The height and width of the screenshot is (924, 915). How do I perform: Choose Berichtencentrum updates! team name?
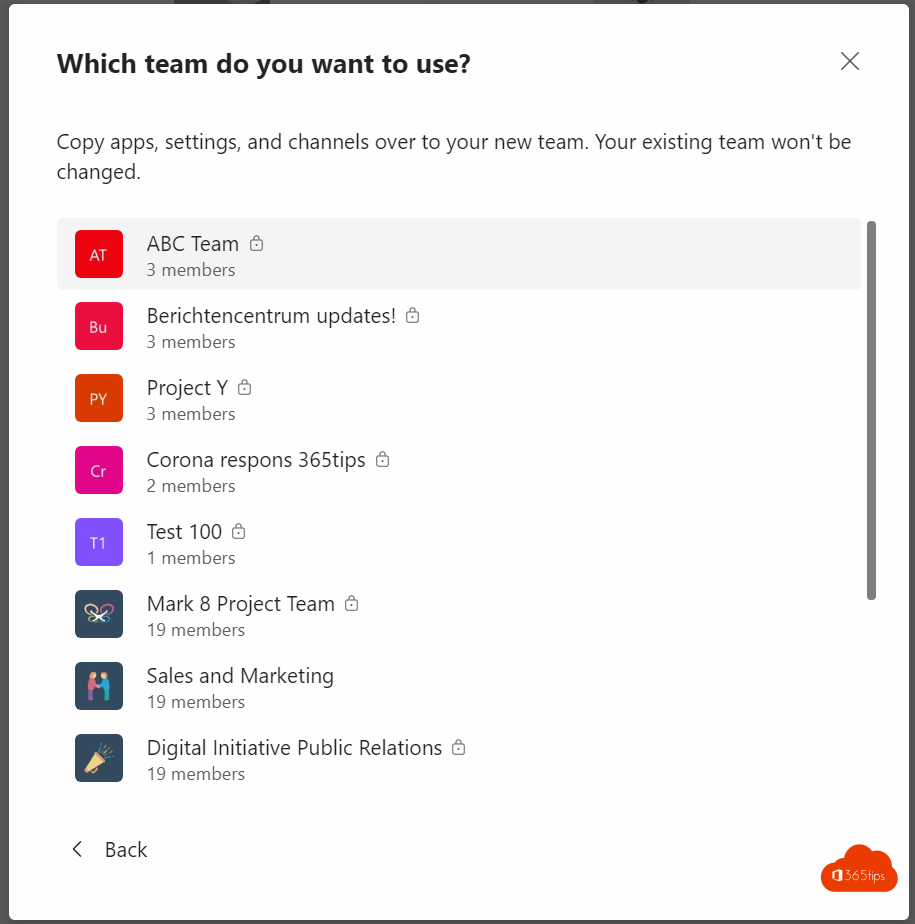click(x=271, y=316)
